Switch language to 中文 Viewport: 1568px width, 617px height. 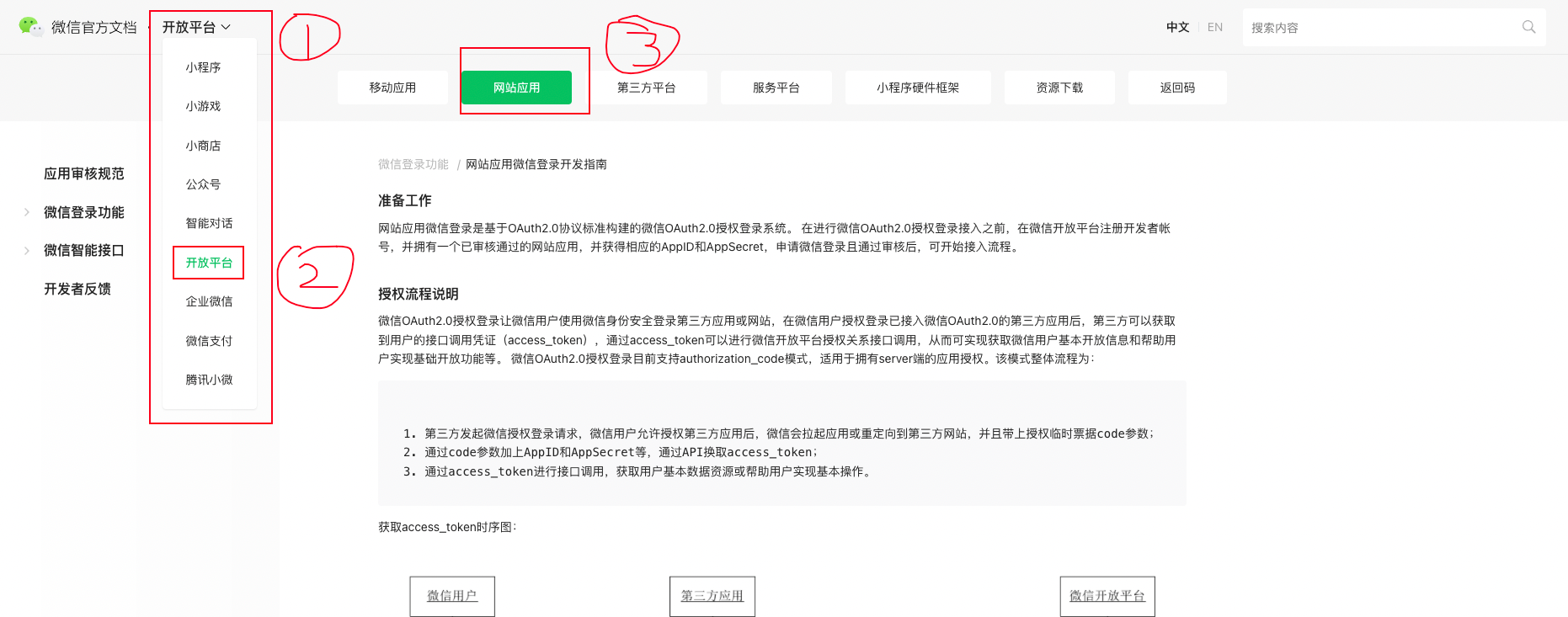click(1177, 27)
